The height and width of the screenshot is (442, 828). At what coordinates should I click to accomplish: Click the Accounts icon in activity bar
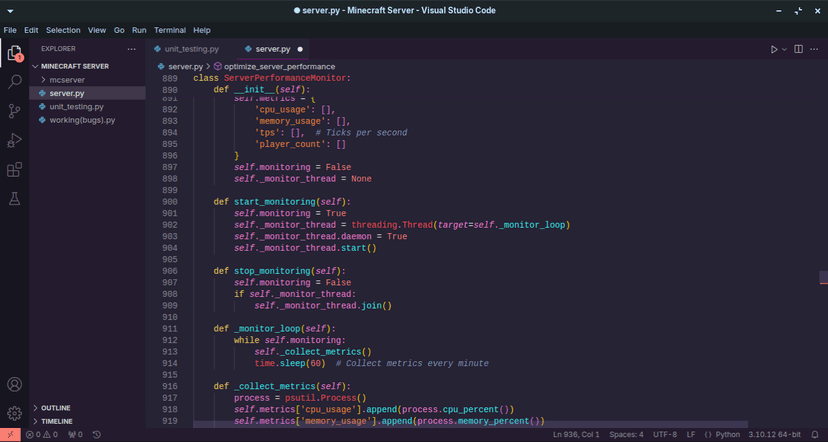[x=14, y=384]
